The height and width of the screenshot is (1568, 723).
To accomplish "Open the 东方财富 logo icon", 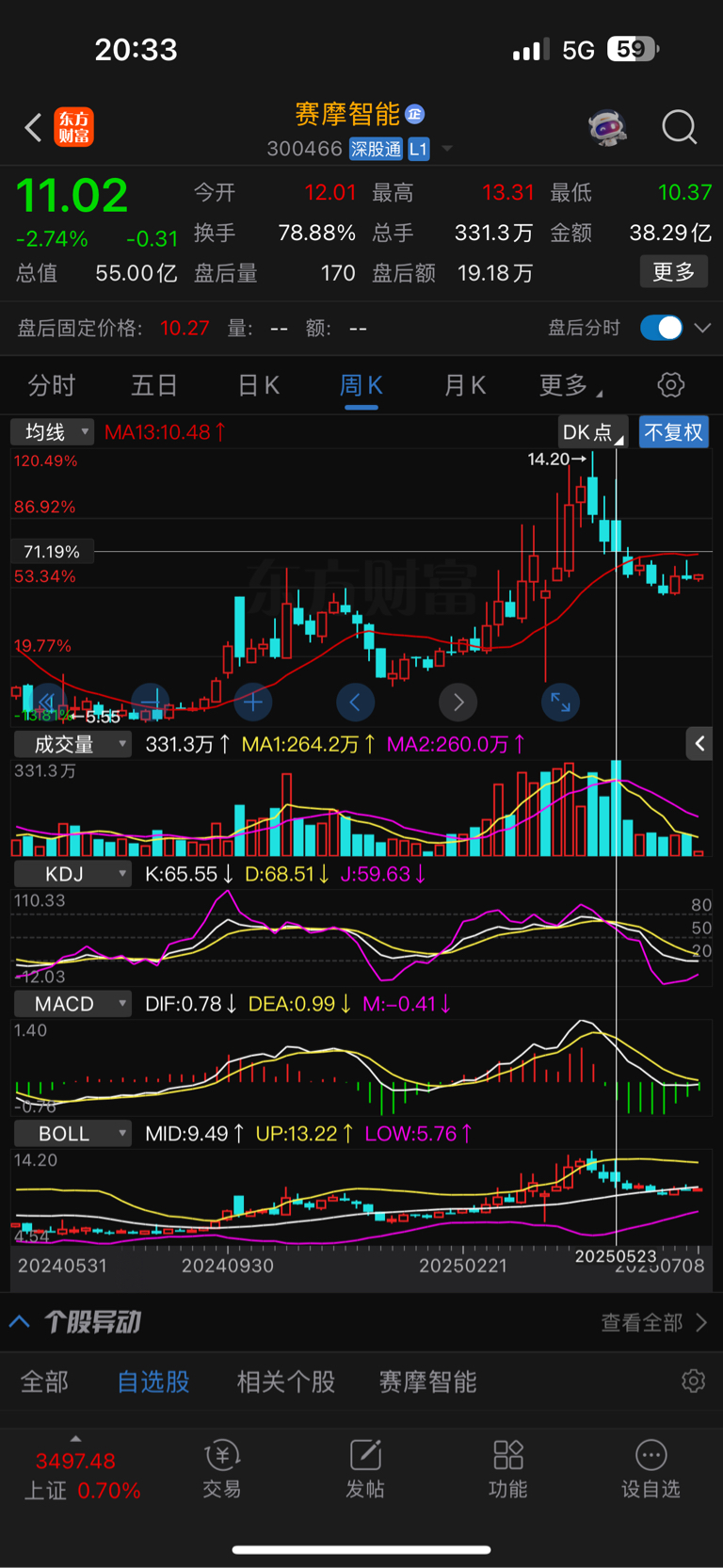I will click(x=74, y=127).
